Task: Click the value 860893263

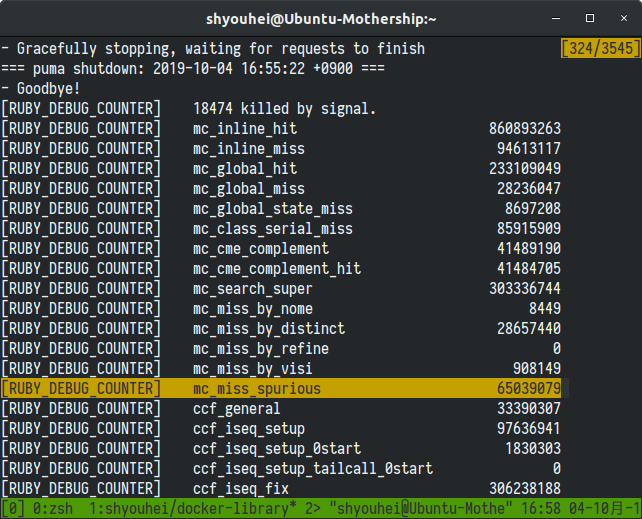Action: point(525,129)
